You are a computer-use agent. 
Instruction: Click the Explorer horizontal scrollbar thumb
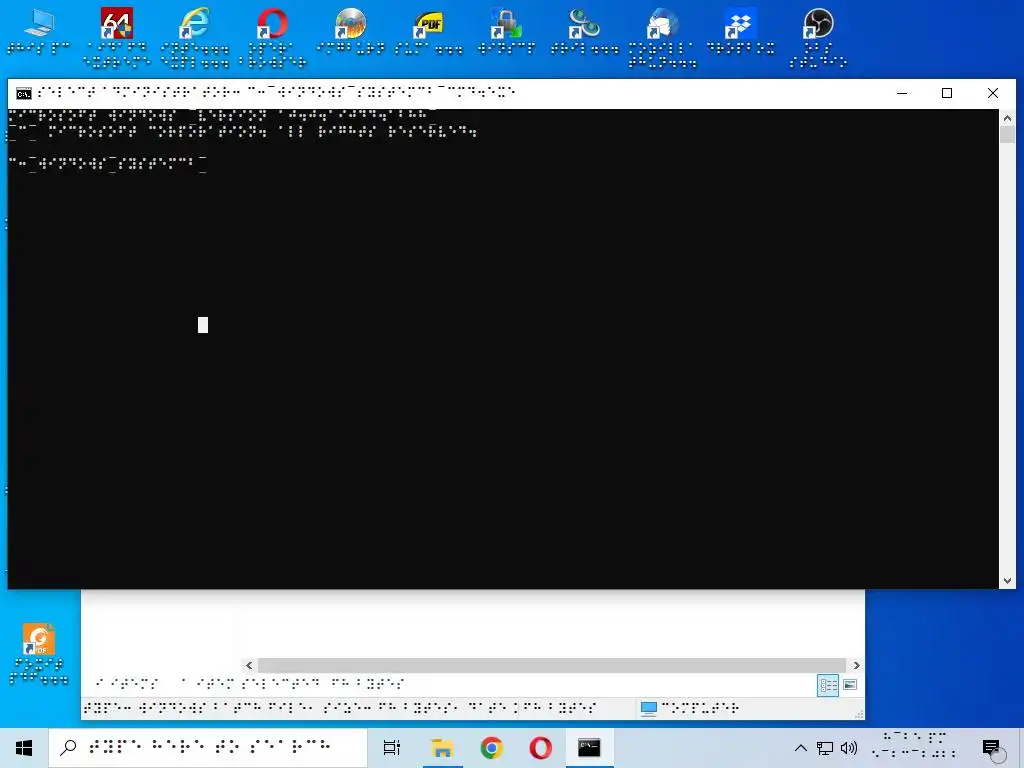point(552,665)
